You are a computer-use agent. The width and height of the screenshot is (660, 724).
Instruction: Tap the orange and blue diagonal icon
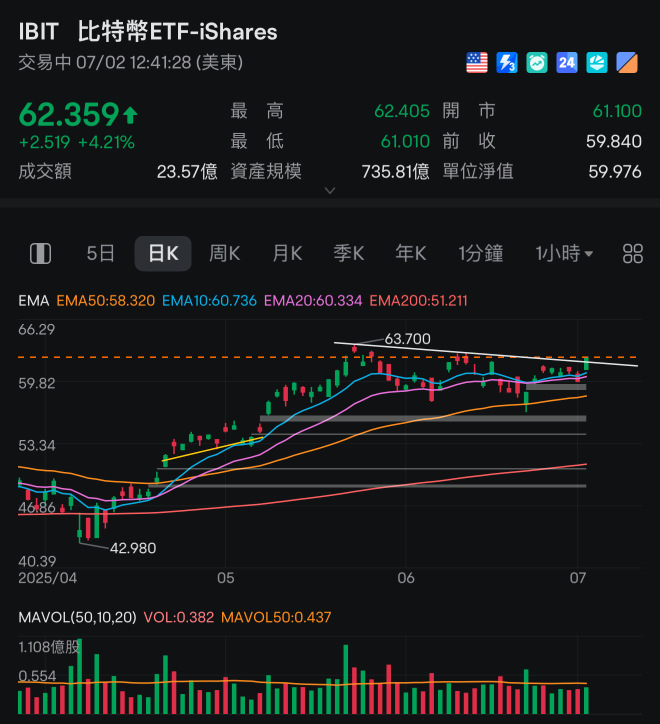[627, 62]
